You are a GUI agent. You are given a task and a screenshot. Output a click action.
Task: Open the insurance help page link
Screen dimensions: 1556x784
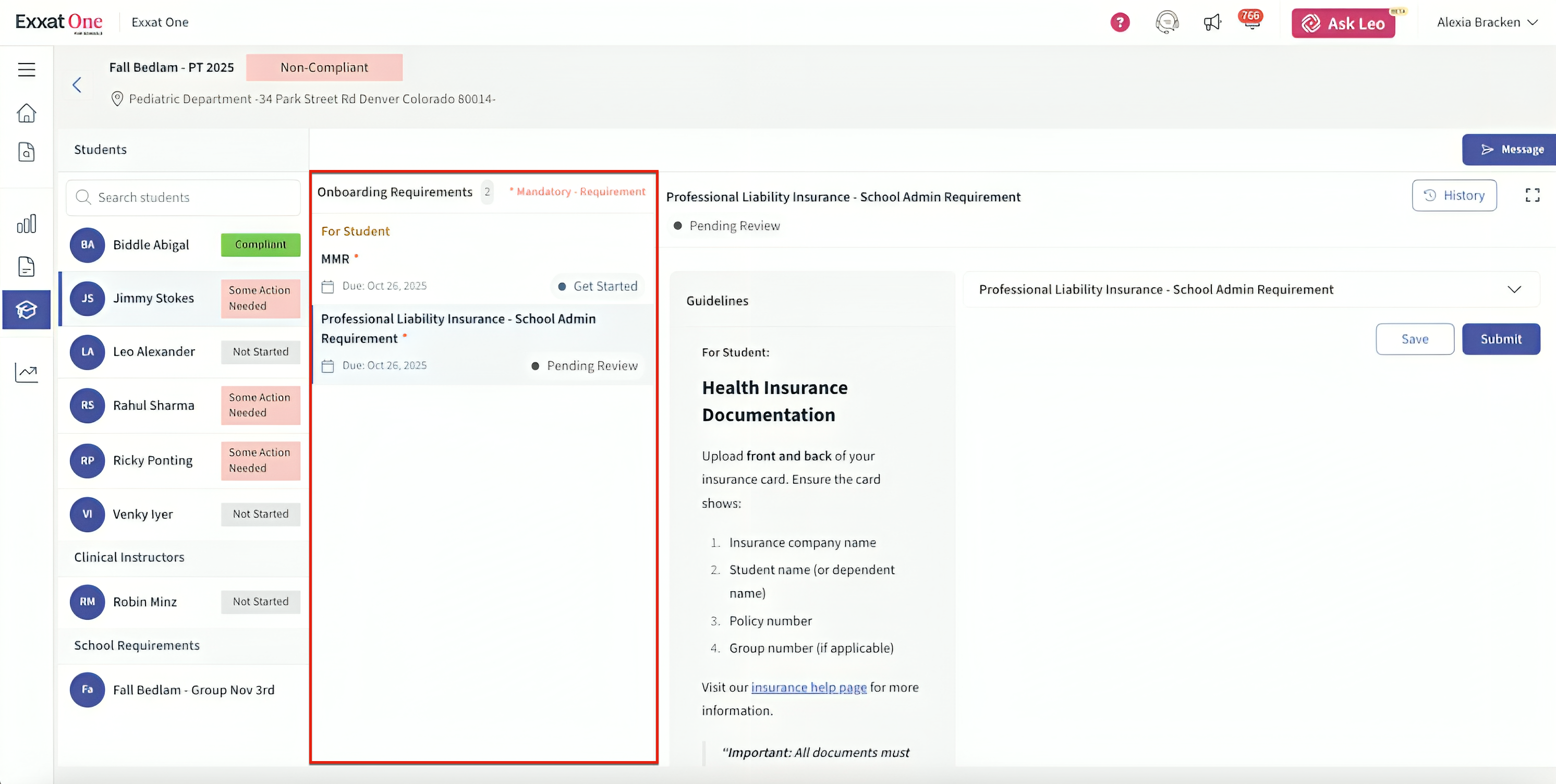coord(808,688)
